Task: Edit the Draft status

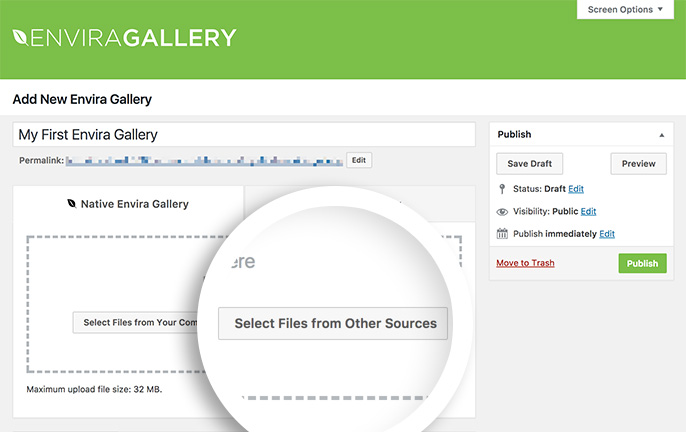Action: (576, 189)
